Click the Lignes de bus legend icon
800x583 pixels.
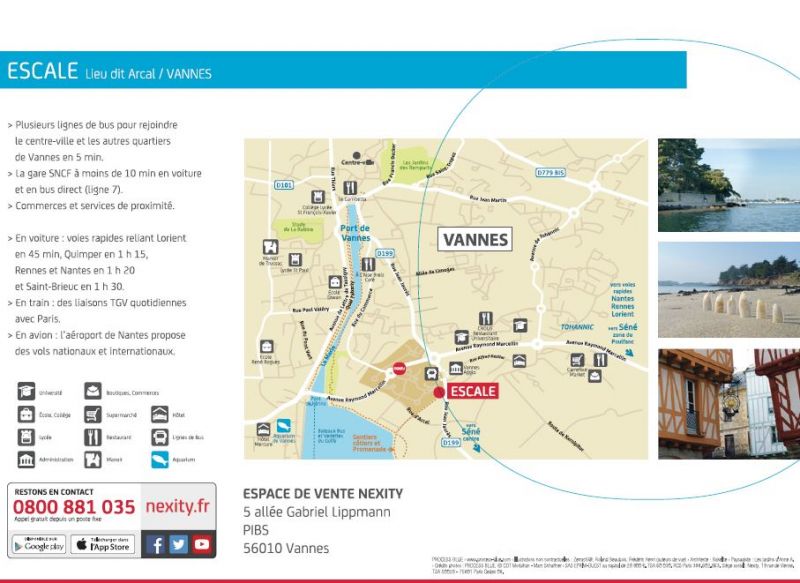click(x=160, y=437)
